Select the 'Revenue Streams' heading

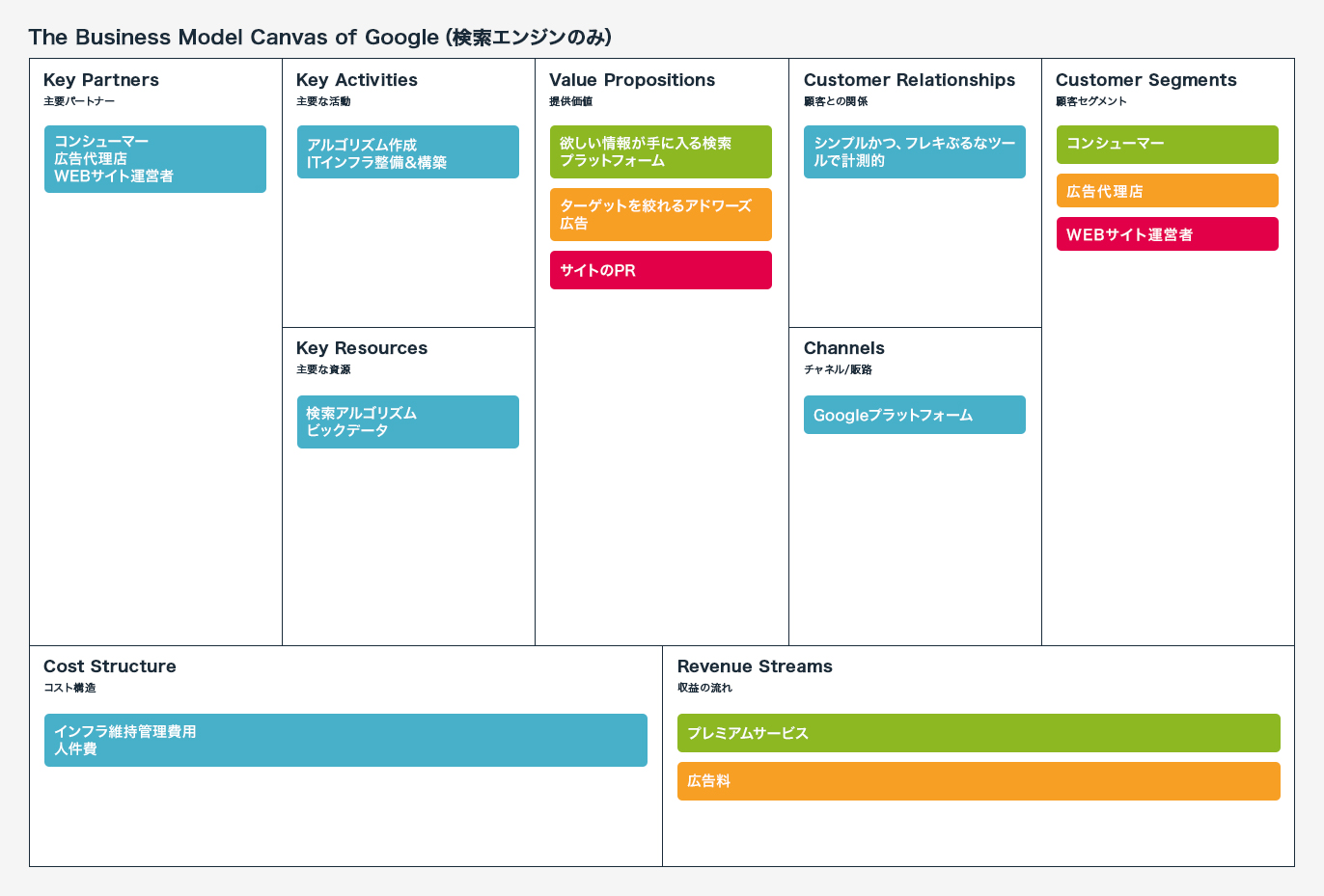pyautogui.click(x=755, y=666)
